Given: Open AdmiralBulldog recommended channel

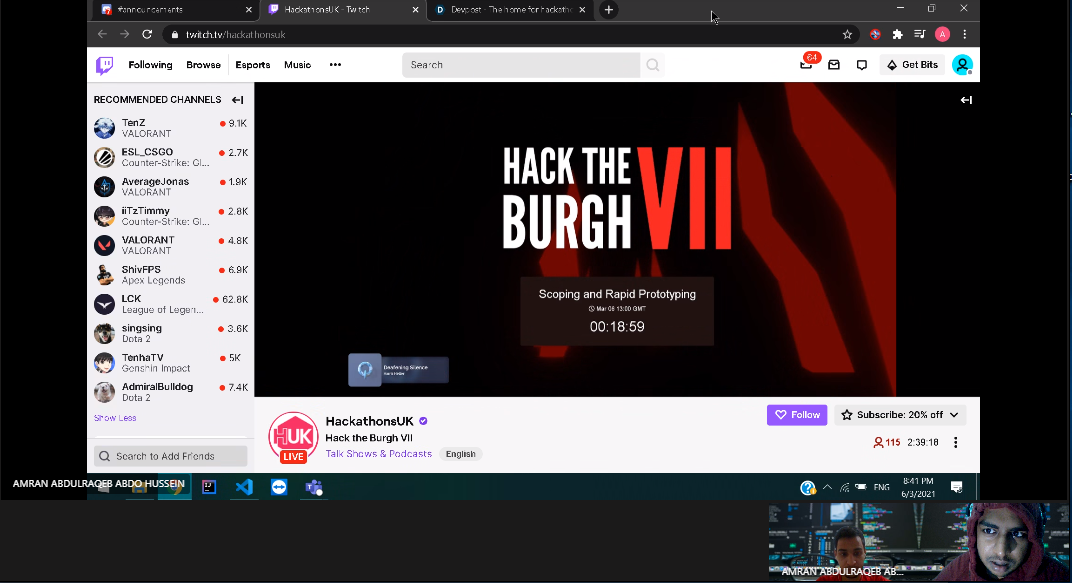Looking at the screenshot, I should pos(170,392).
